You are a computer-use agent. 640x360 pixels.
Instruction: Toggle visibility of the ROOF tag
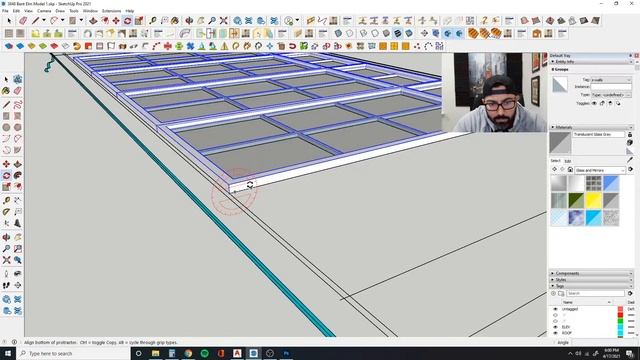pyautogui.click(x=555, y=333)
